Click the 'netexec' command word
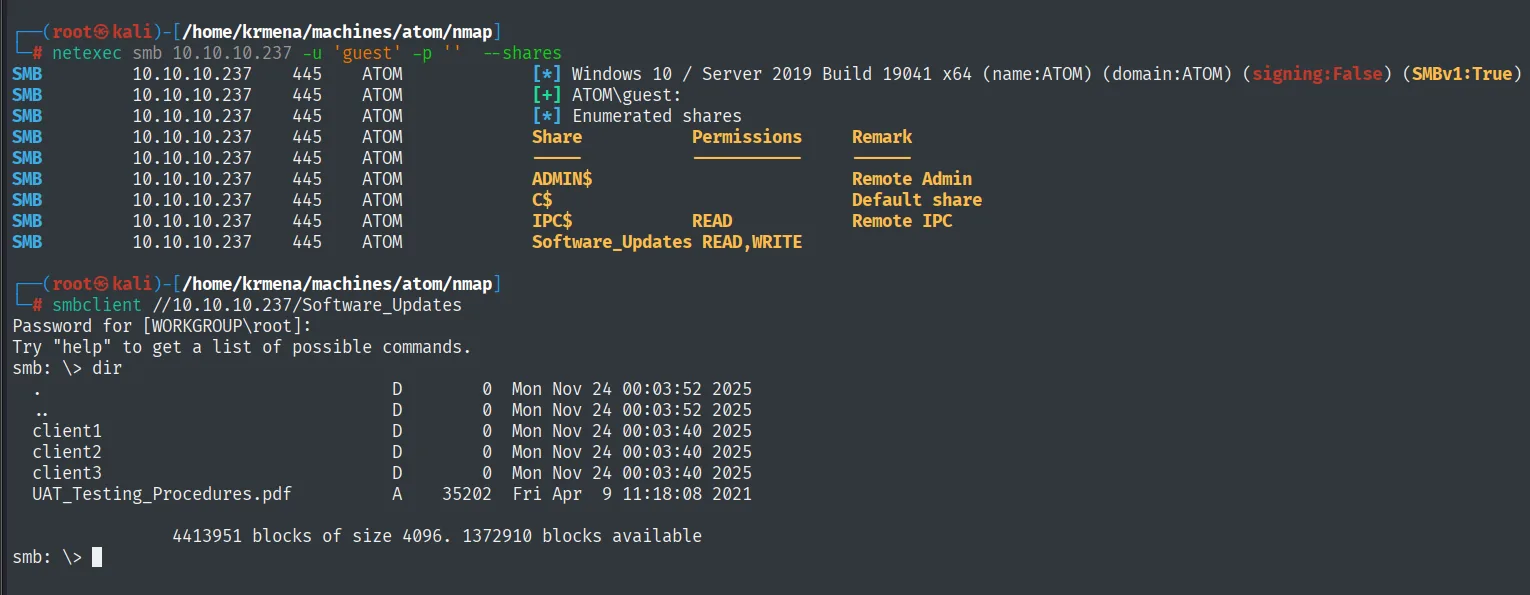1530x595 pixels. pyautogui.click(x=87, y=53)
